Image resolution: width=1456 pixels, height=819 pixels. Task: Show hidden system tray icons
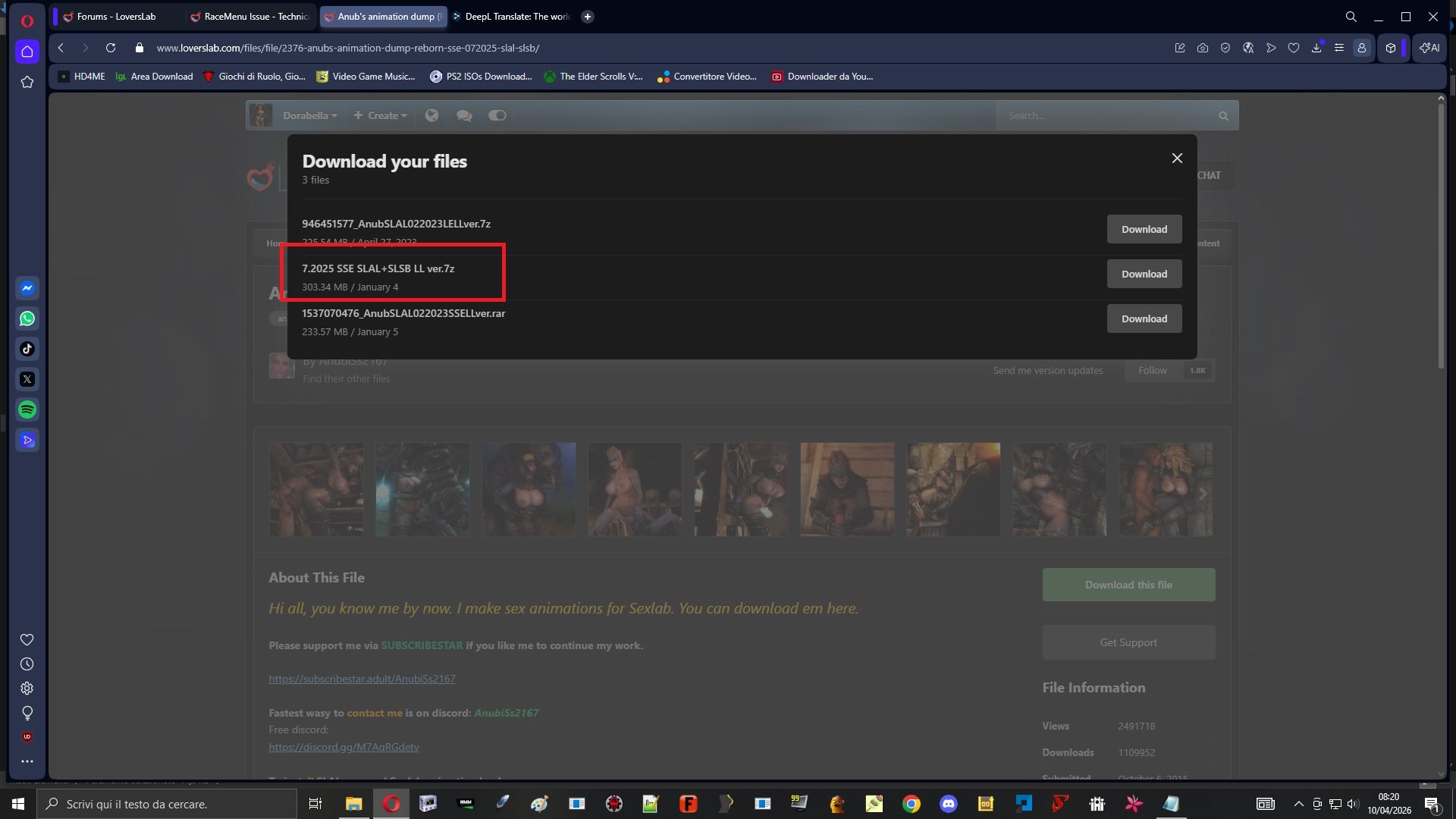click(1298, 804)
